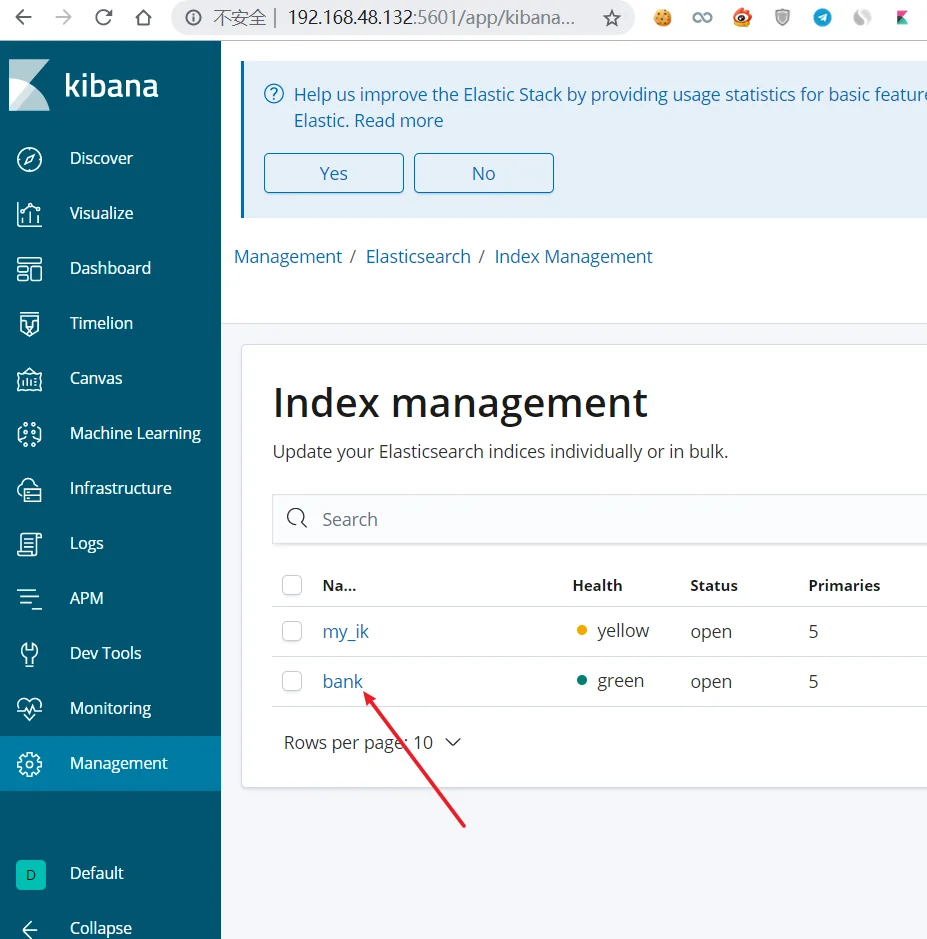Screen dimensions: 927x939
Task: Open APM via lines icon
Action: 29,599
